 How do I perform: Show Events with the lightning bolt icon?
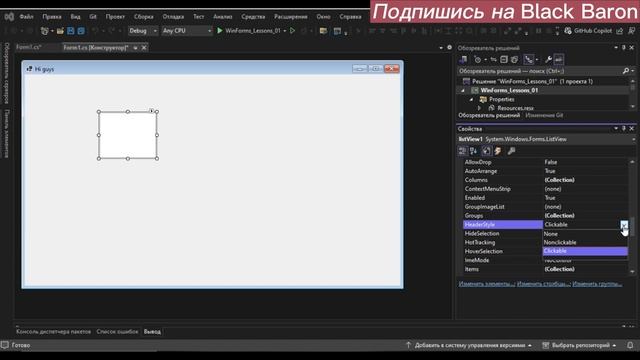498,151
